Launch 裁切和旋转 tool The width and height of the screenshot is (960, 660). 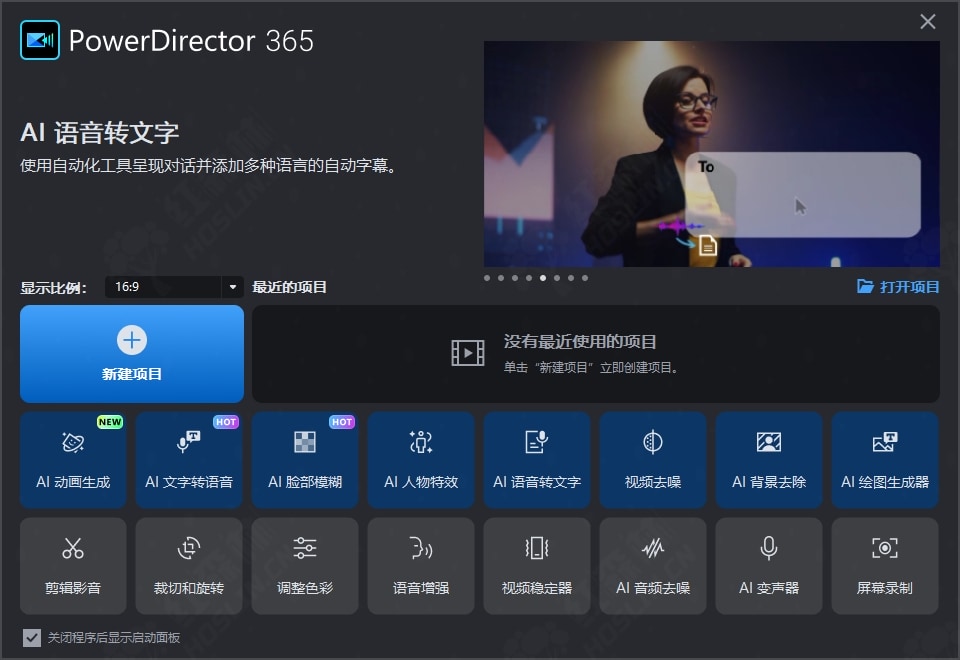tap(189, 566)
